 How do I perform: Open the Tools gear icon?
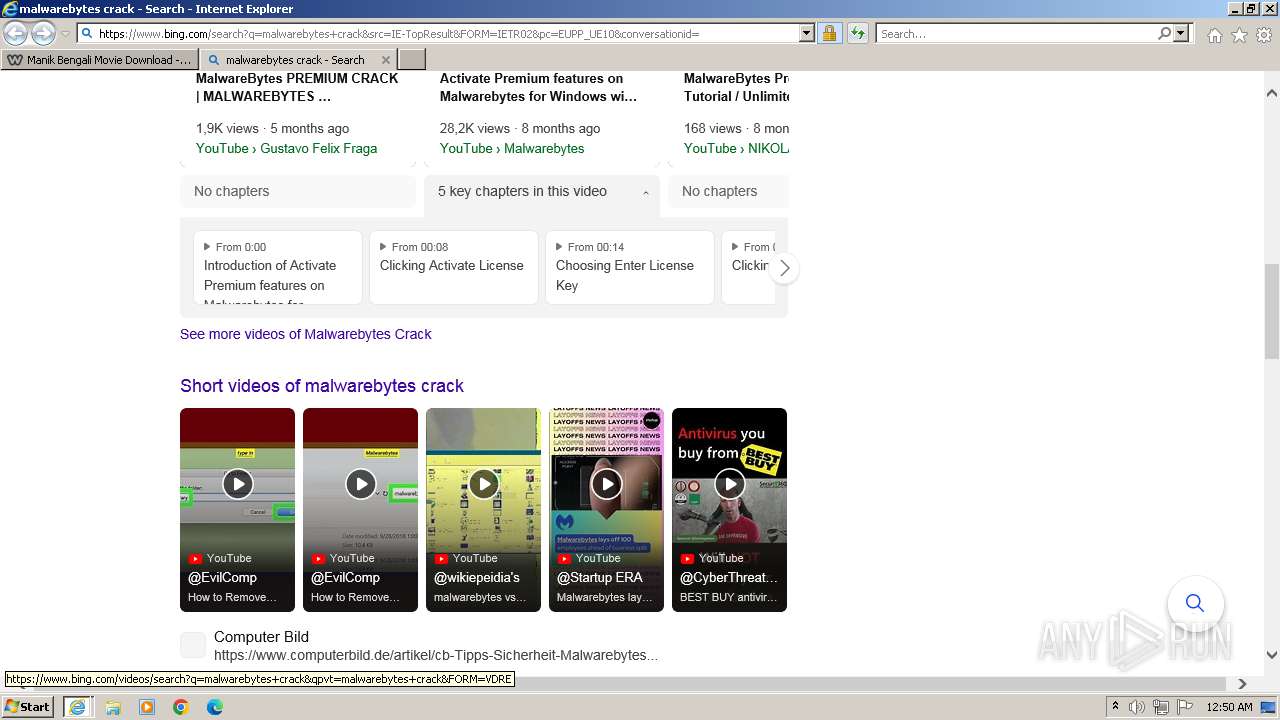1264,35
